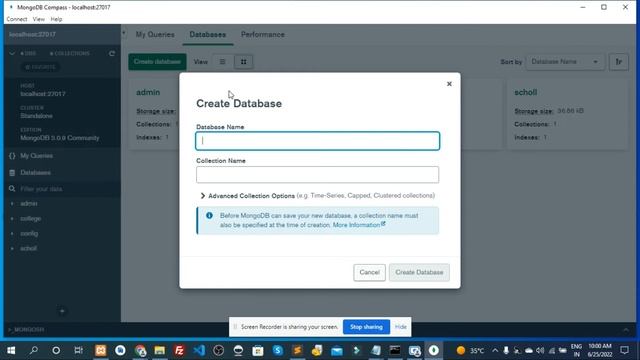
Task: Open the Sort by Database Name dropdown
Action: point(565,62)
